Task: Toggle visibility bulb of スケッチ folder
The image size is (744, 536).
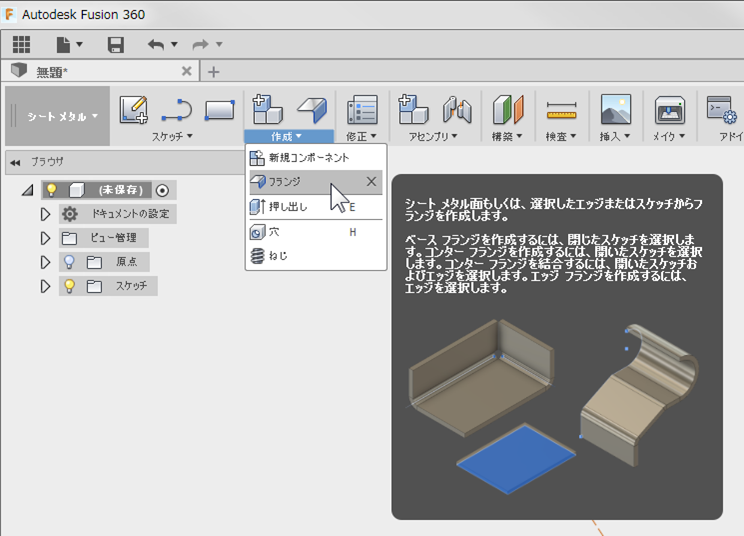Action: tap(69, 286)
